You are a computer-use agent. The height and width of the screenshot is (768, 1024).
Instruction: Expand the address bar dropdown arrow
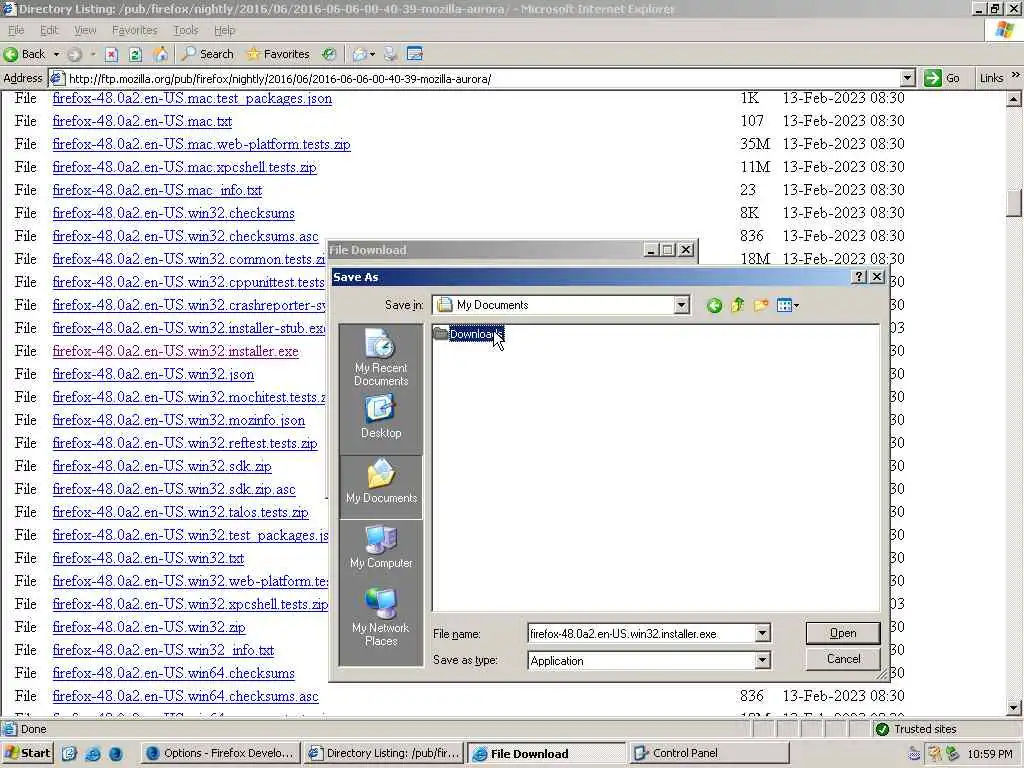(x=907, y=79)
